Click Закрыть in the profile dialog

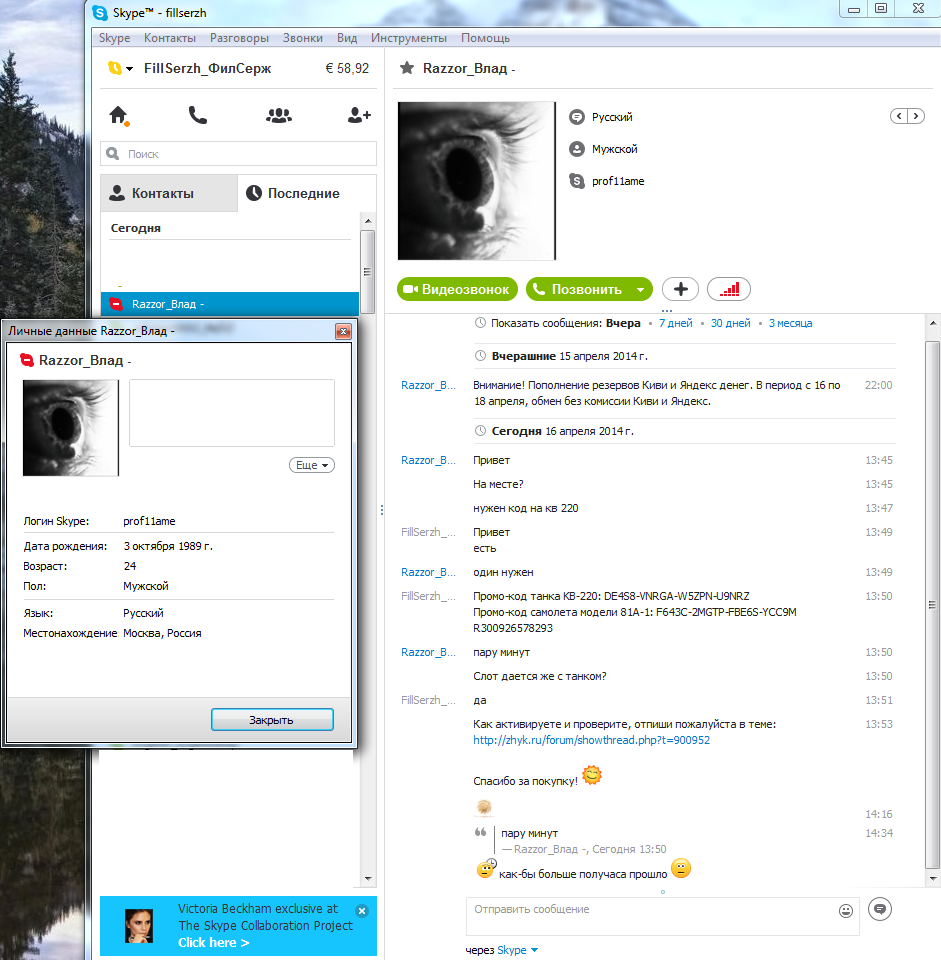click(272, 719)
